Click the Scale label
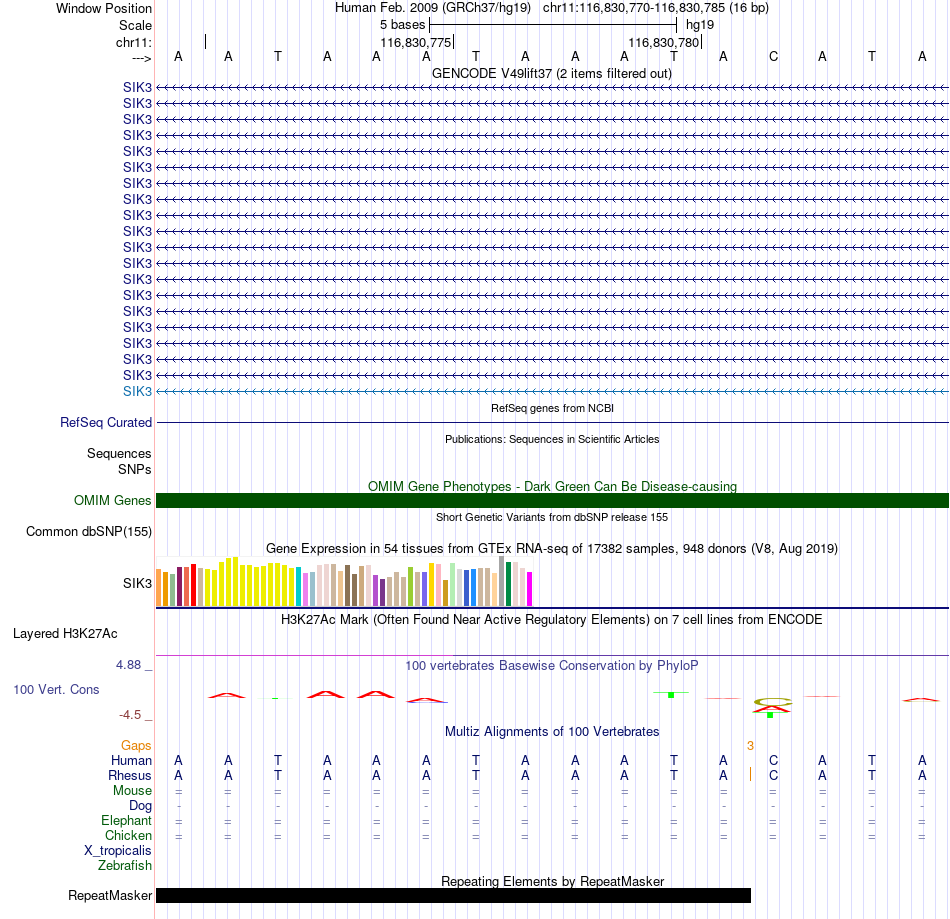The width and height of the screenshot is (950, 919). coord(135,25)
